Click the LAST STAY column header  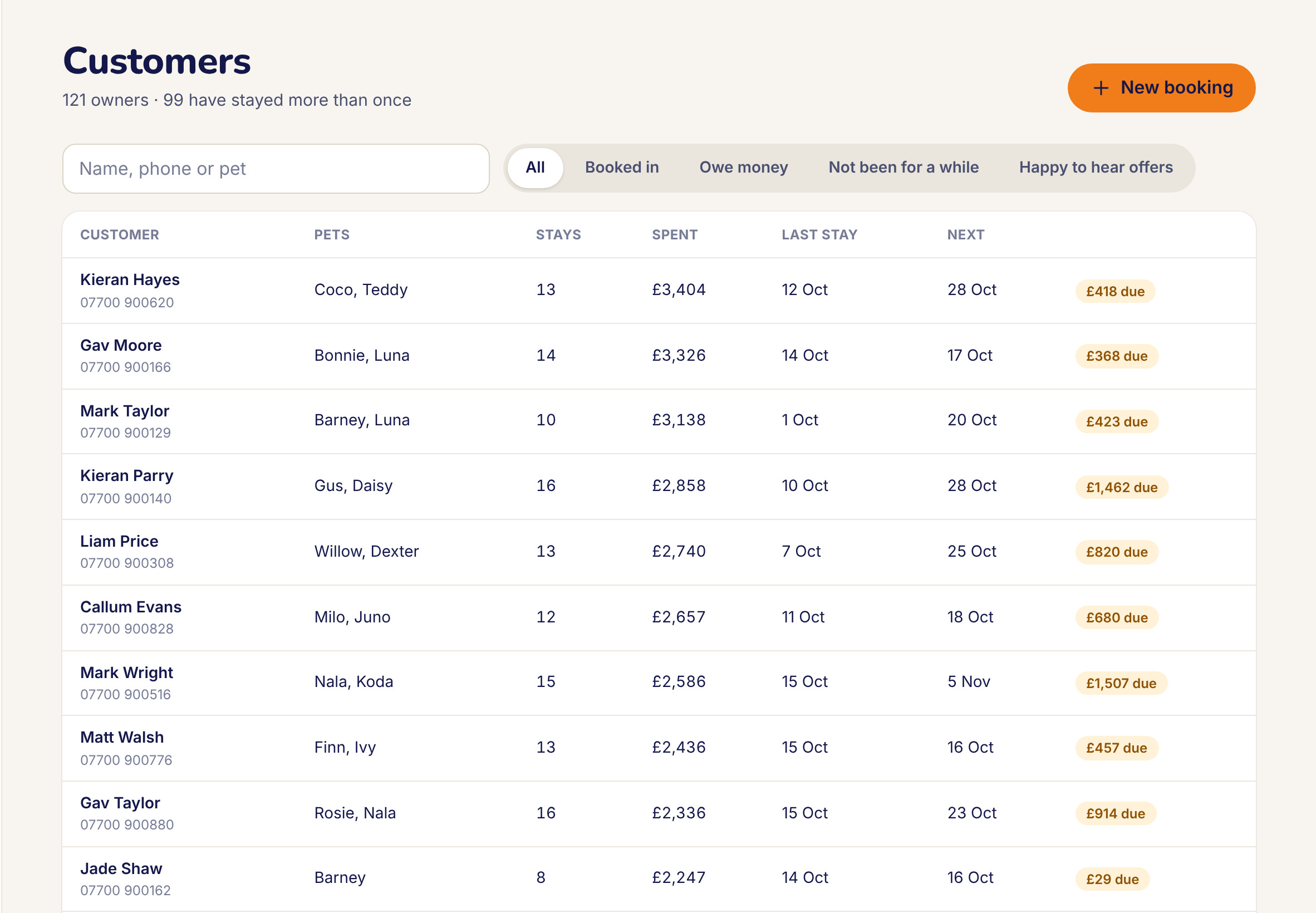[819, 234]
